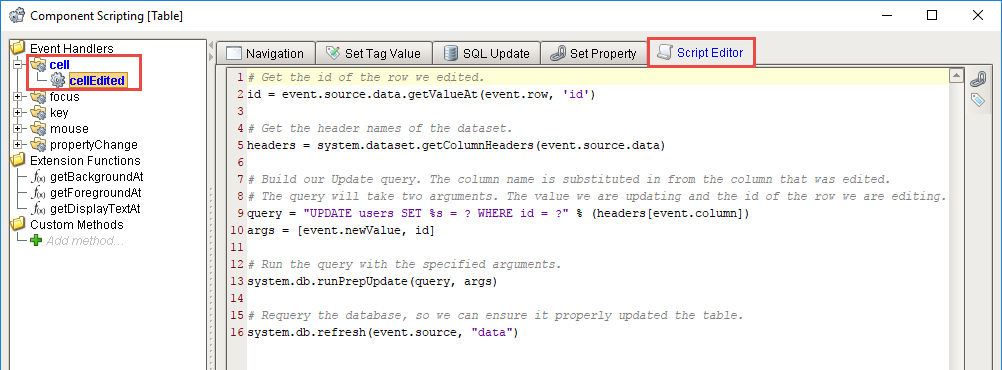This screenshot has width=1002, height=370.
Task: Click the Add method... link
Action: [x=85, y=241]
